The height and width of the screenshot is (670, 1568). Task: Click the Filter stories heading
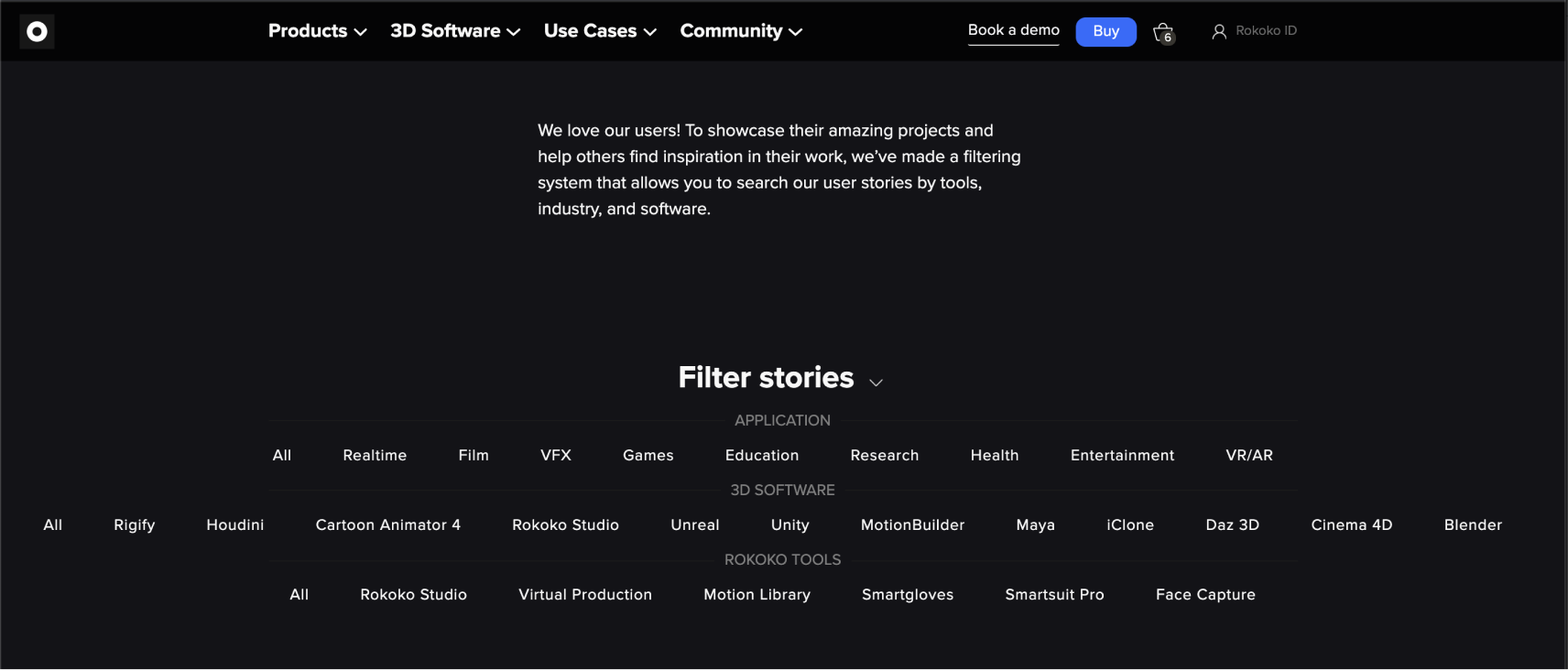[766, 378]
